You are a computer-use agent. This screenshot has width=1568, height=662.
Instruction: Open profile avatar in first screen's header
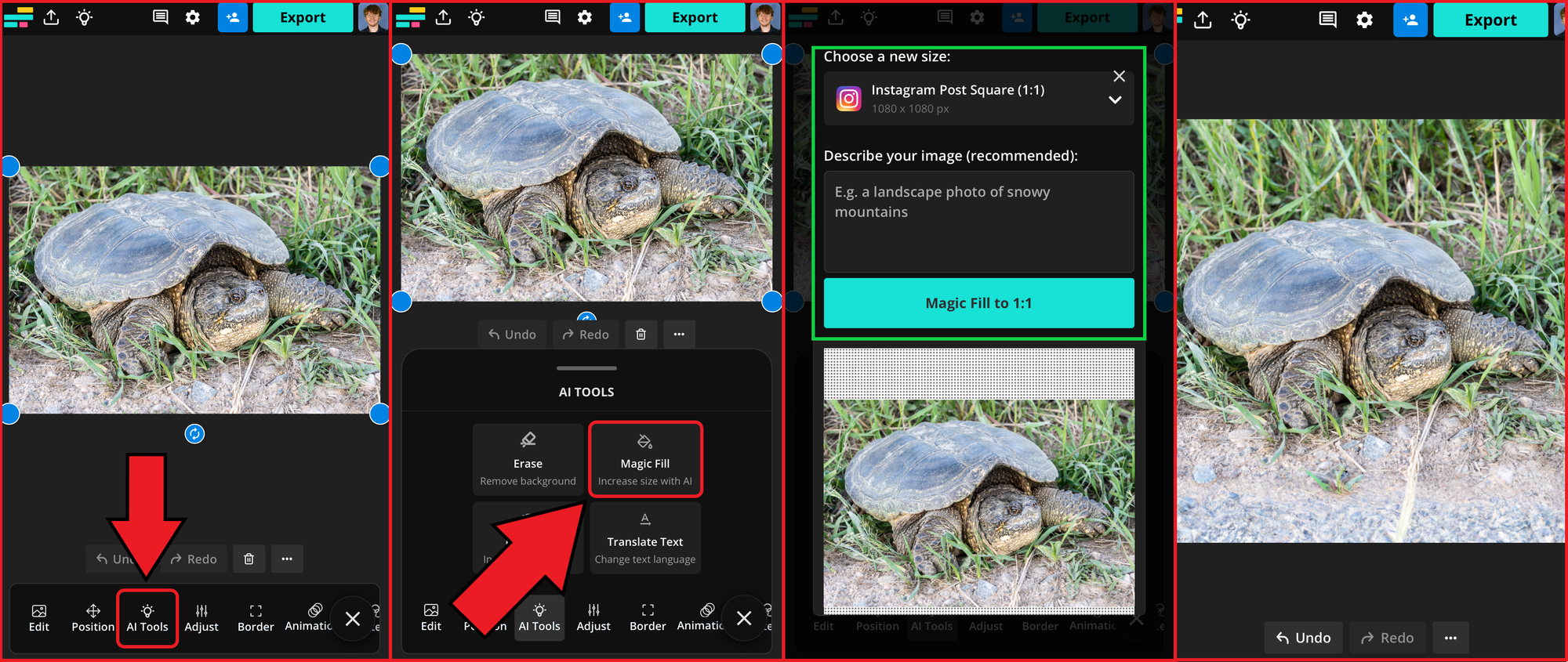(x=372, y=17)
